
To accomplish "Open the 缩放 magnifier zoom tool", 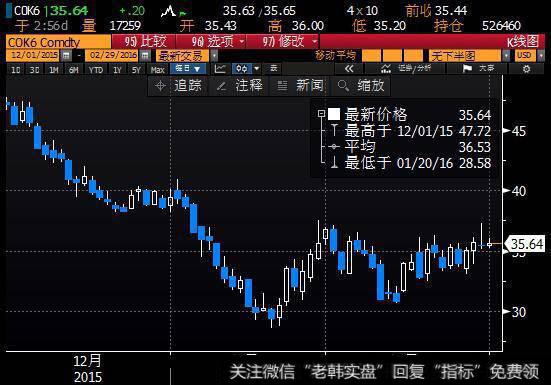I will (x=361, y=86).
